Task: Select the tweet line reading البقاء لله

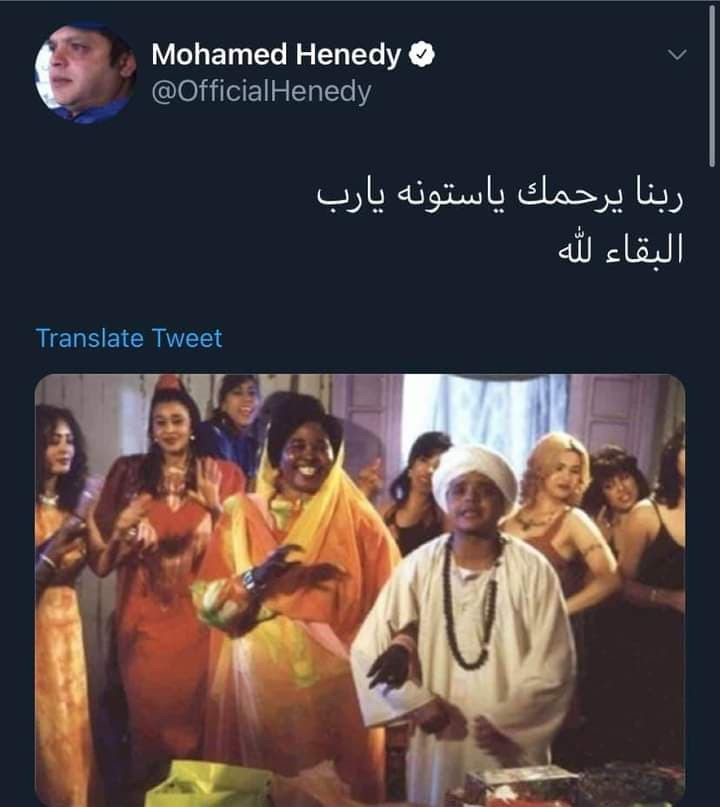Action: click(621, 249)
